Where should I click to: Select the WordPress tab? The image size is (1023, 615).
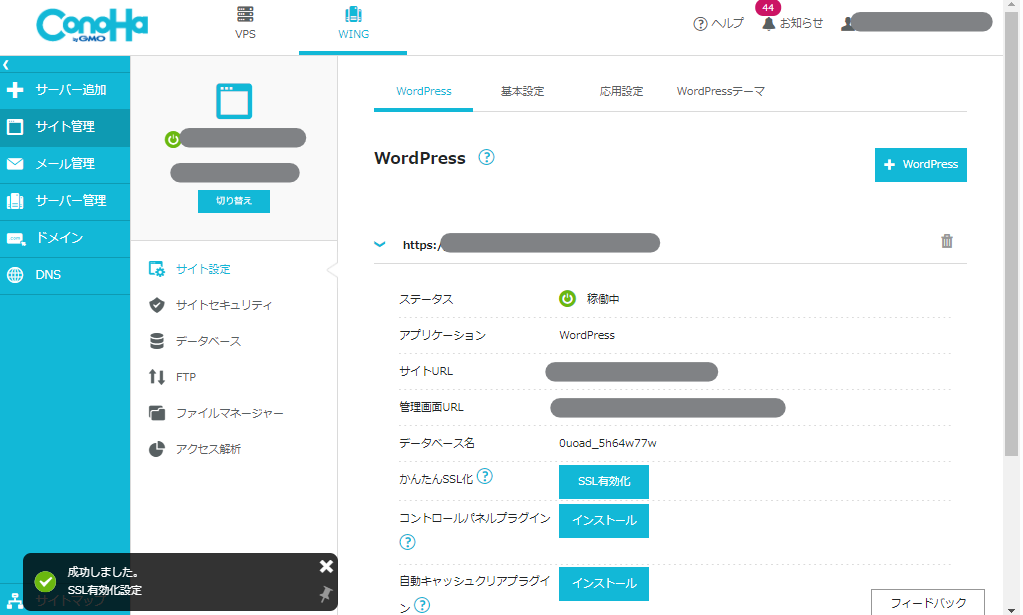pos(423,91)
